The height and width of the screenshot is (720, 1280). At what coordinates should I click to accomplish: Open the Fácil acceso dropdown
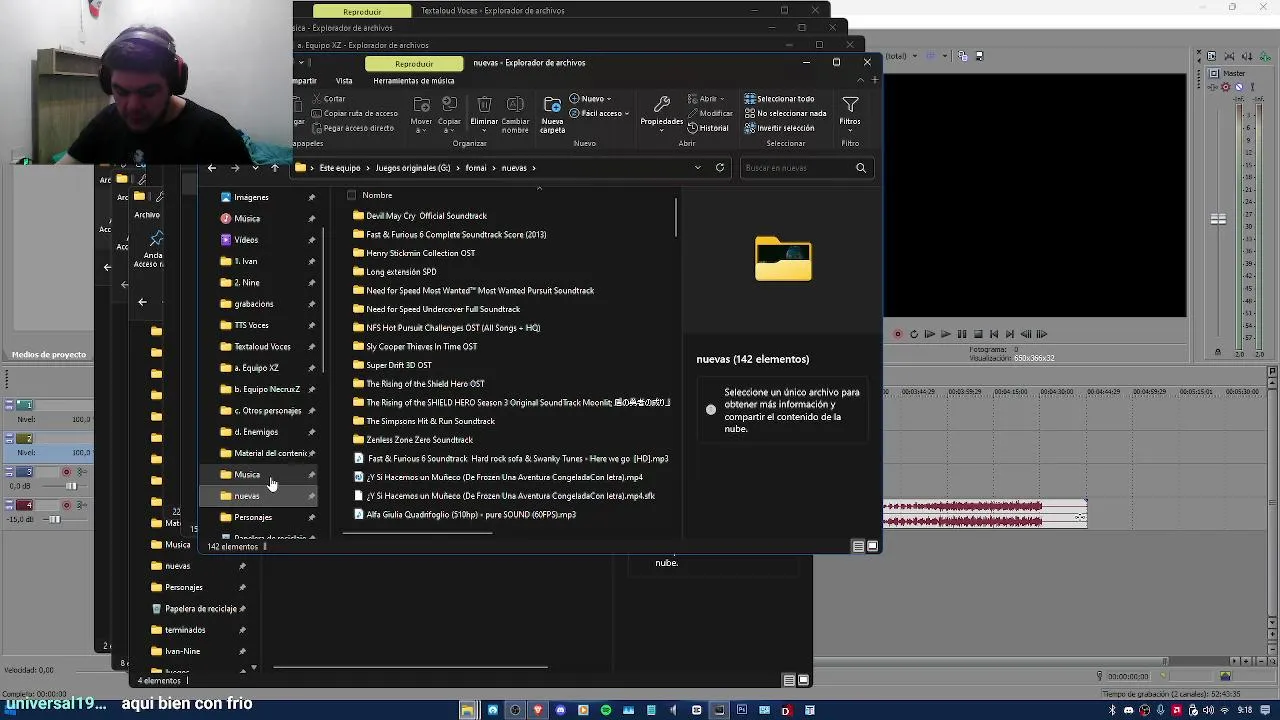coord(599,113)
